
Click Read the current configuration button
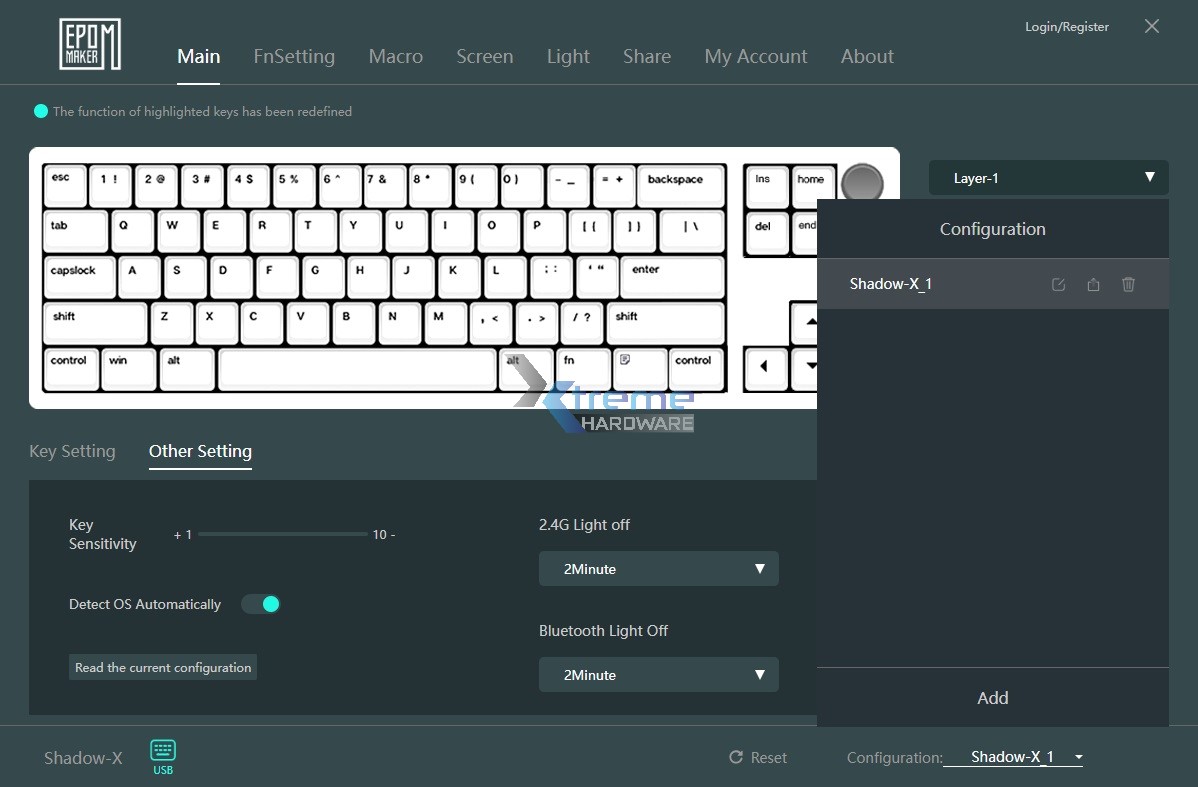pos(163,668)
